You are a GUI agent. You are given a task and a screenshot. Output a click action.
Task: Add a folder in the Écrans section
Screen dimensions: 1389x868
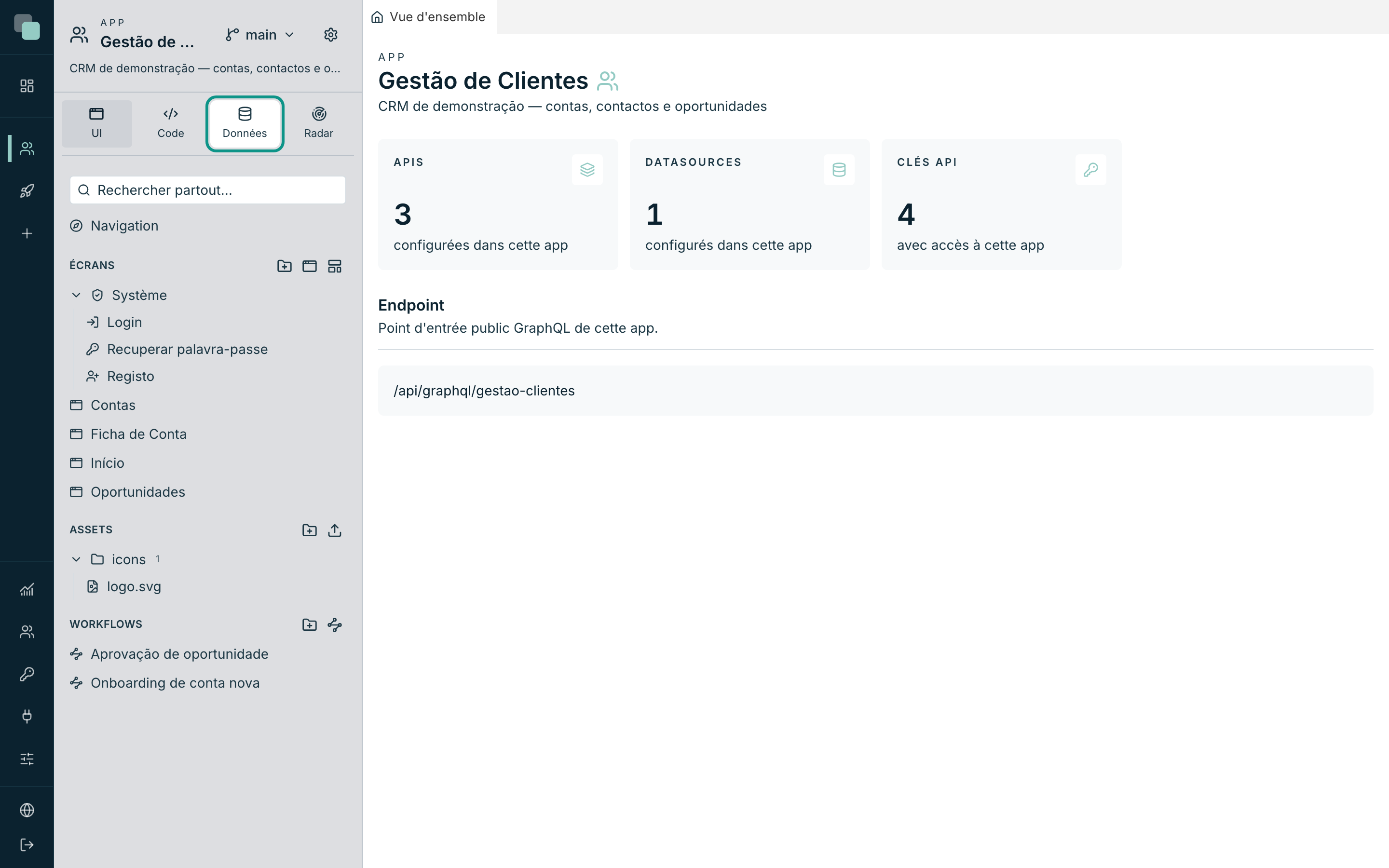(x=284, y=266)
